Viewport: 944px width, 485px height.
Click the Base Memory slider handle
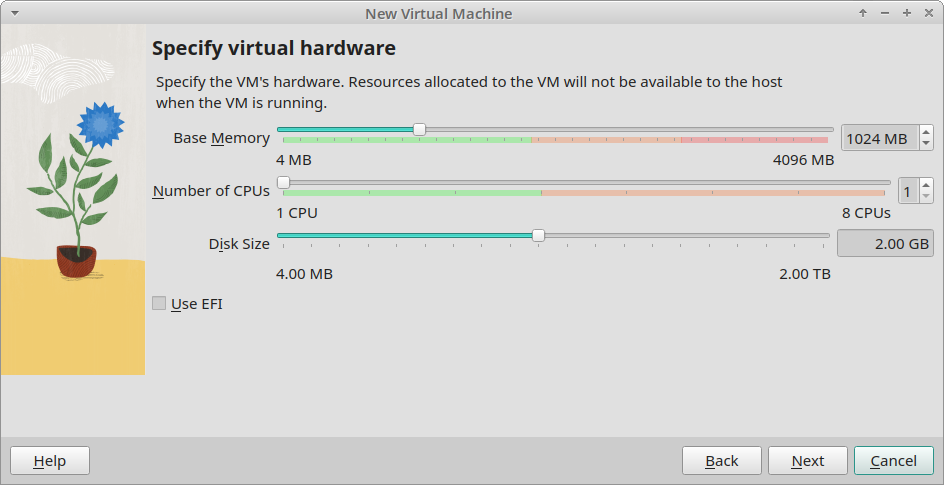click(420, 129)
